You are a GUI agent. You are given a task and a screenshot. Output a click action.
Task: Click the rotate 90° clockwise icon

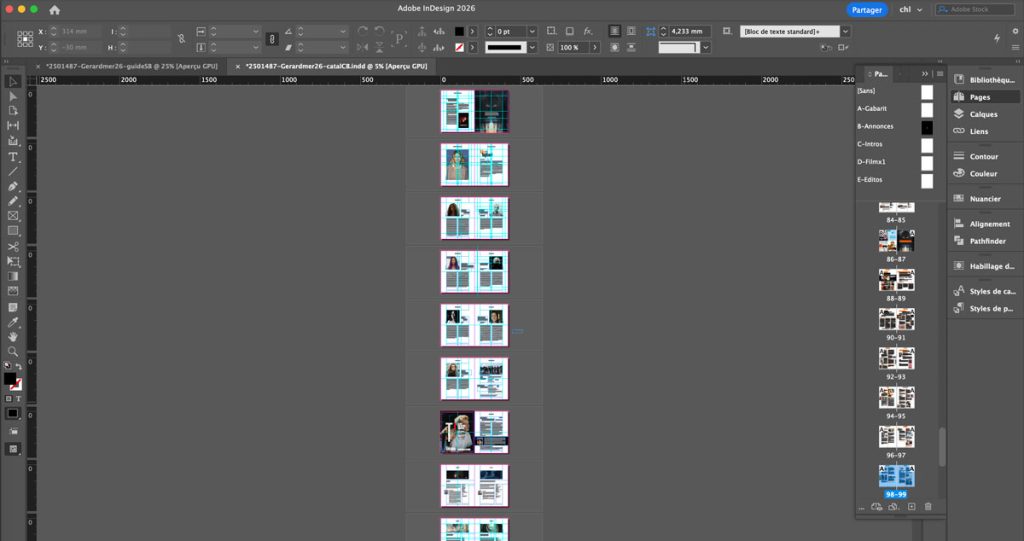tap(363, 31)
